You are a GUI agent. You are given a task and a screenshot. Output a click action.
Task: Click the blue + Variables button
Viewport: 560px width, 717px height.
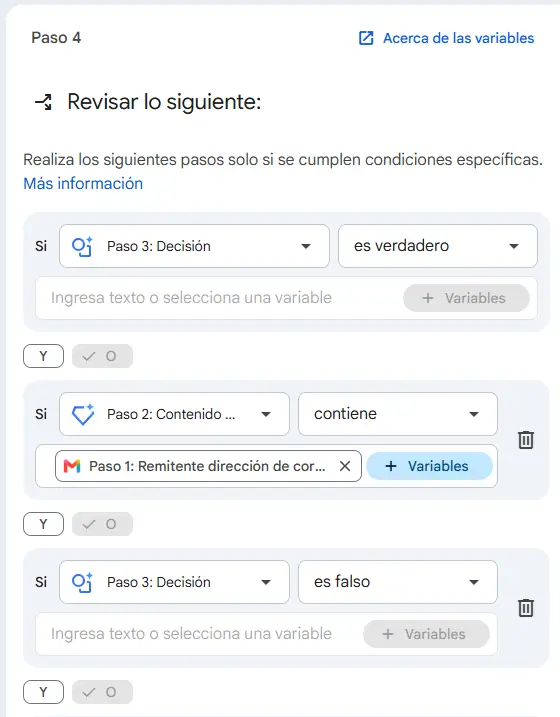click(x=429, y=466)
